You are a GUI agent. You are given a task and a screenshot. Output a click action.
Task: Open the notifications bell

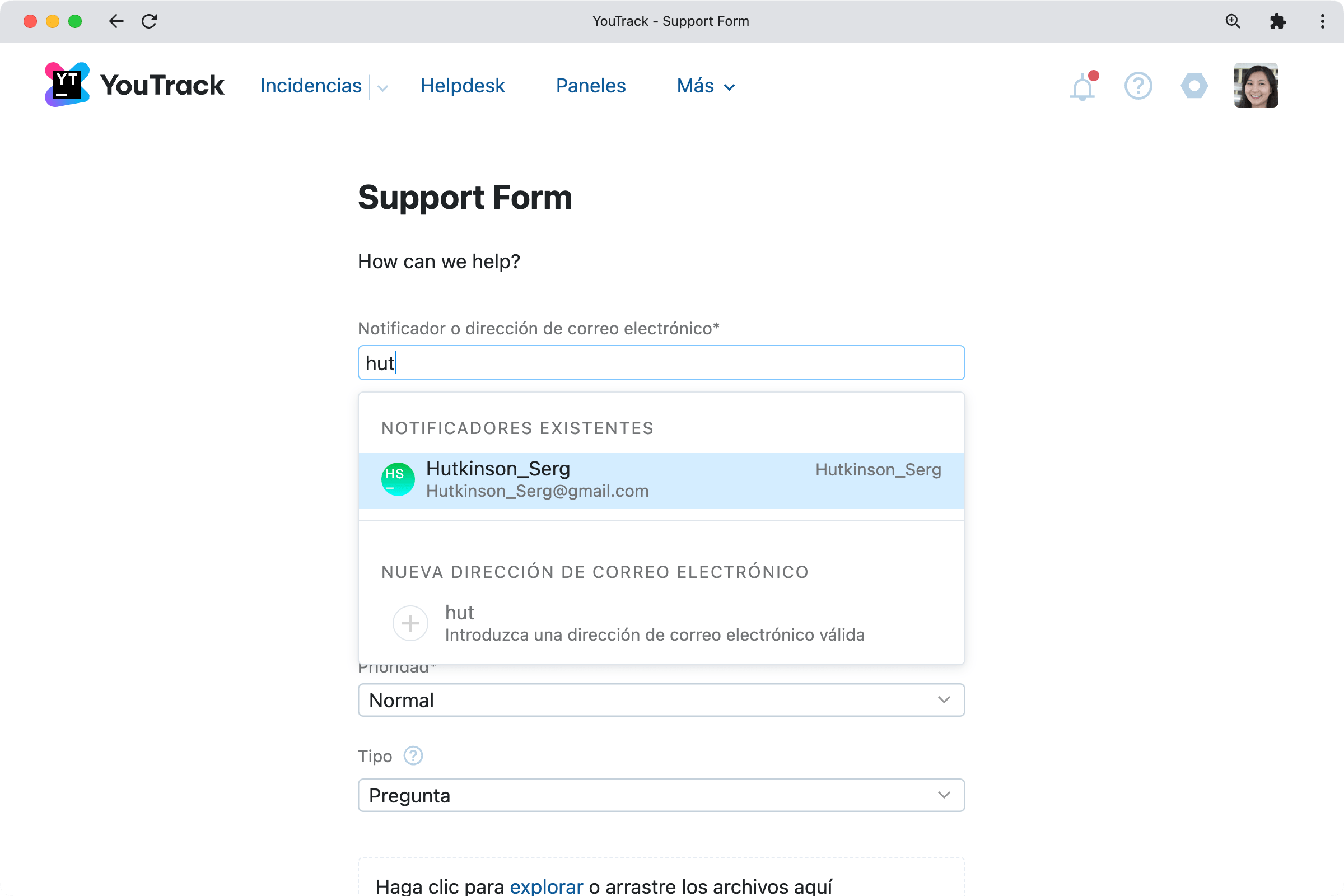click(x=1082, y=86)
